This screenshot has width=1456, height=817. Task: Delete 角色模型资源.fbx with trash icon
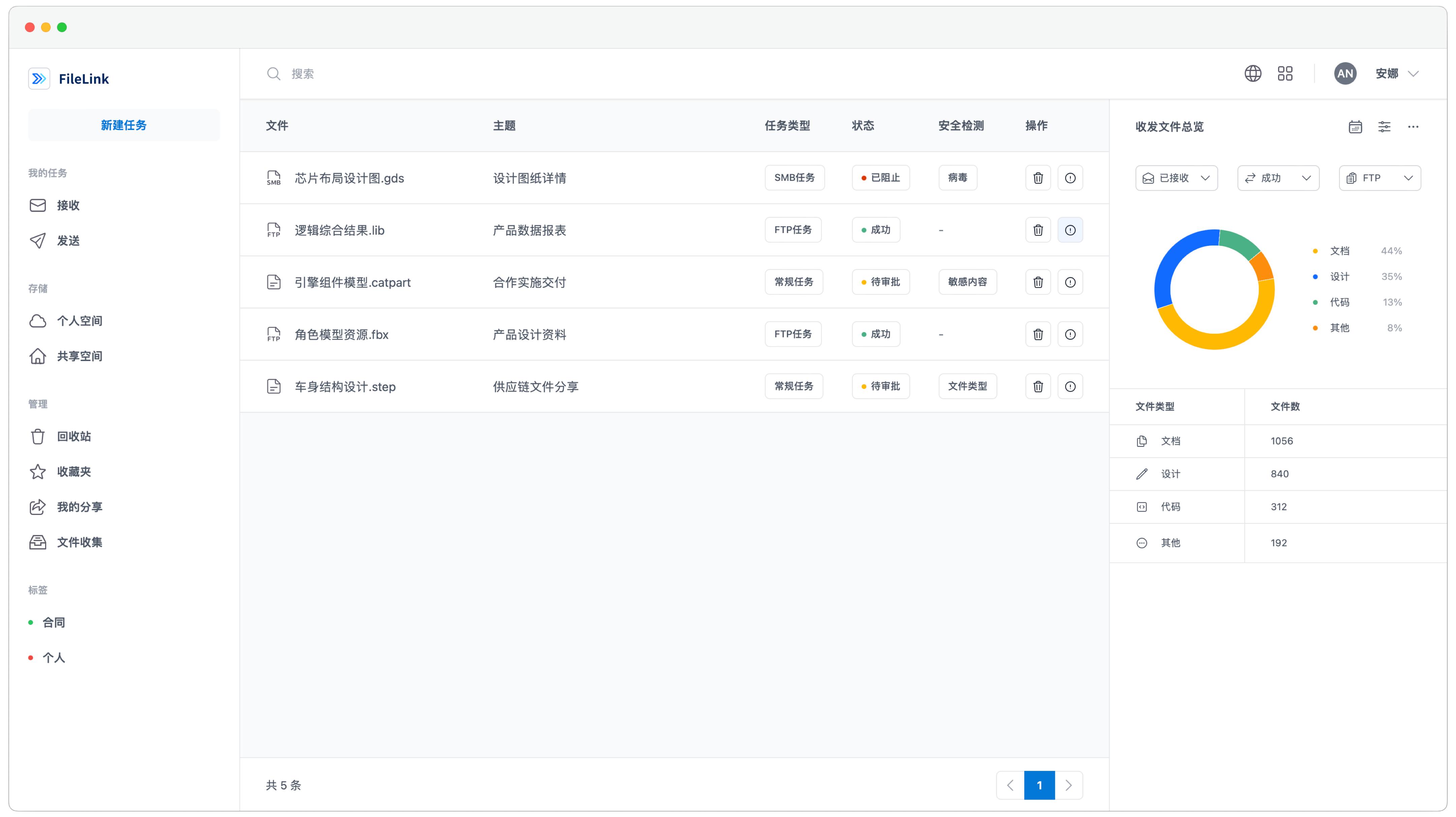[x=1038, y=334]
